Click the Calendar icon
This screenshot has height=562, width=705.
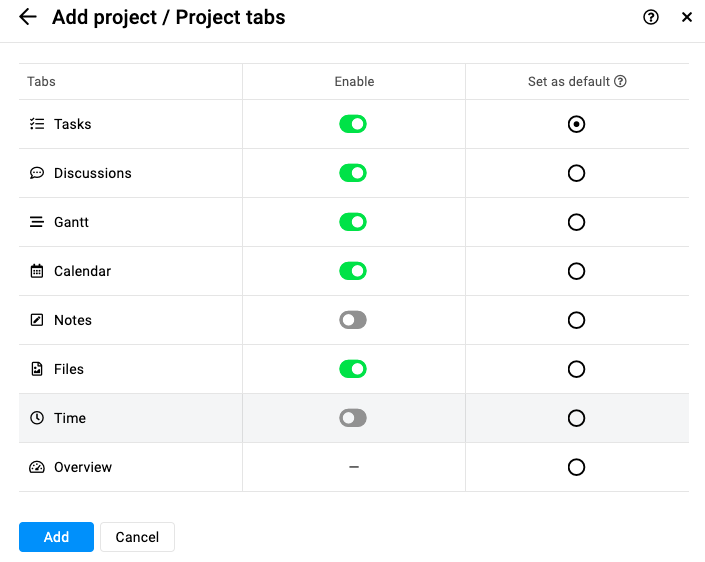coord(37,271)
